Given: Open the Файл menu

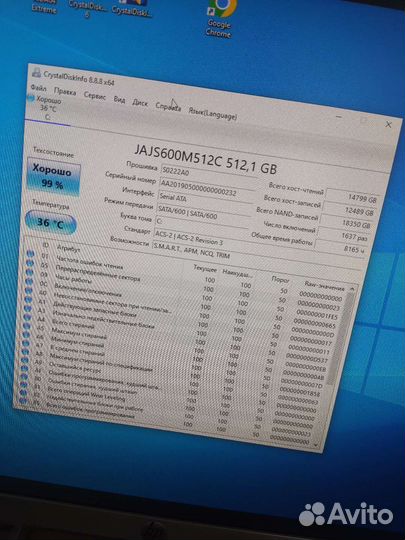Looking at the screenshot, I should tap(39, 88).
